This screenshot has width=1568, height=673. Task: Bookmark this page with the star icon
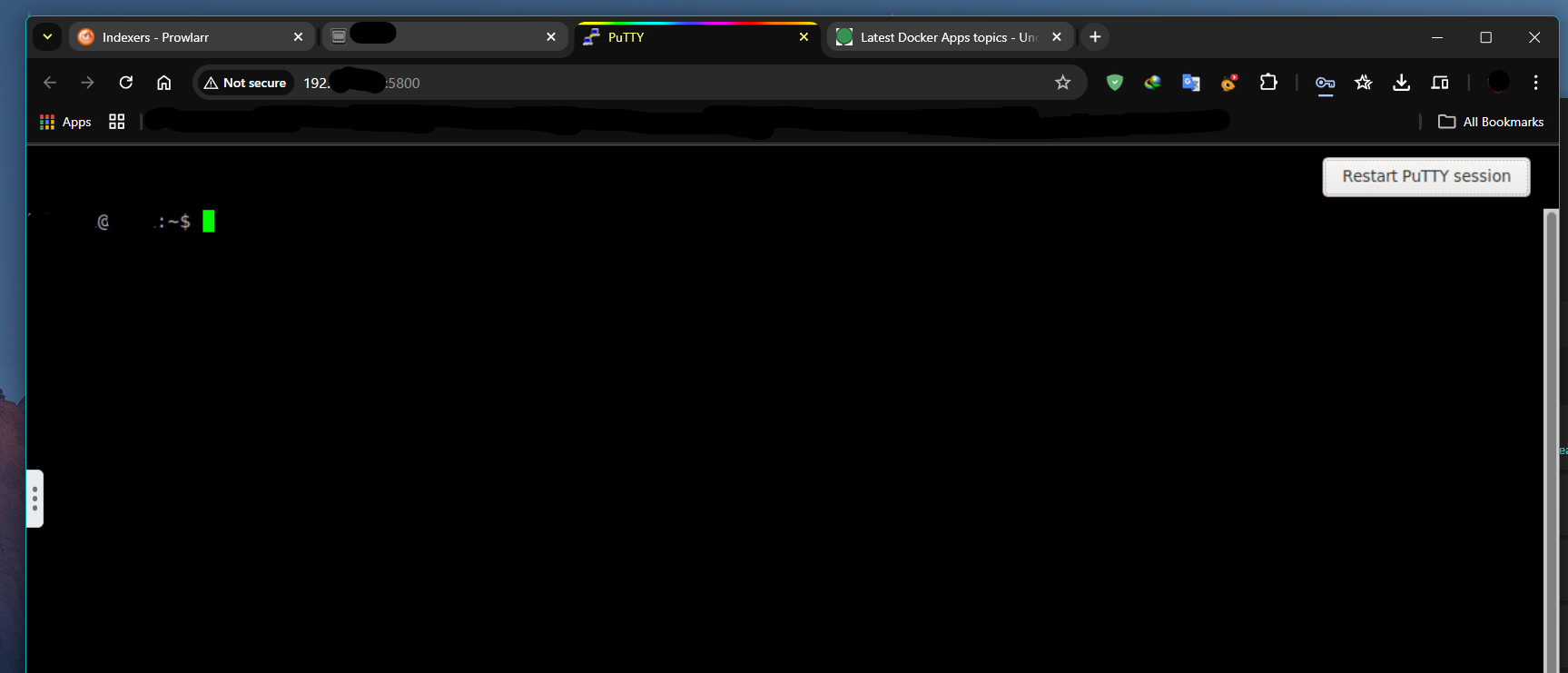tap(1062, 83)
